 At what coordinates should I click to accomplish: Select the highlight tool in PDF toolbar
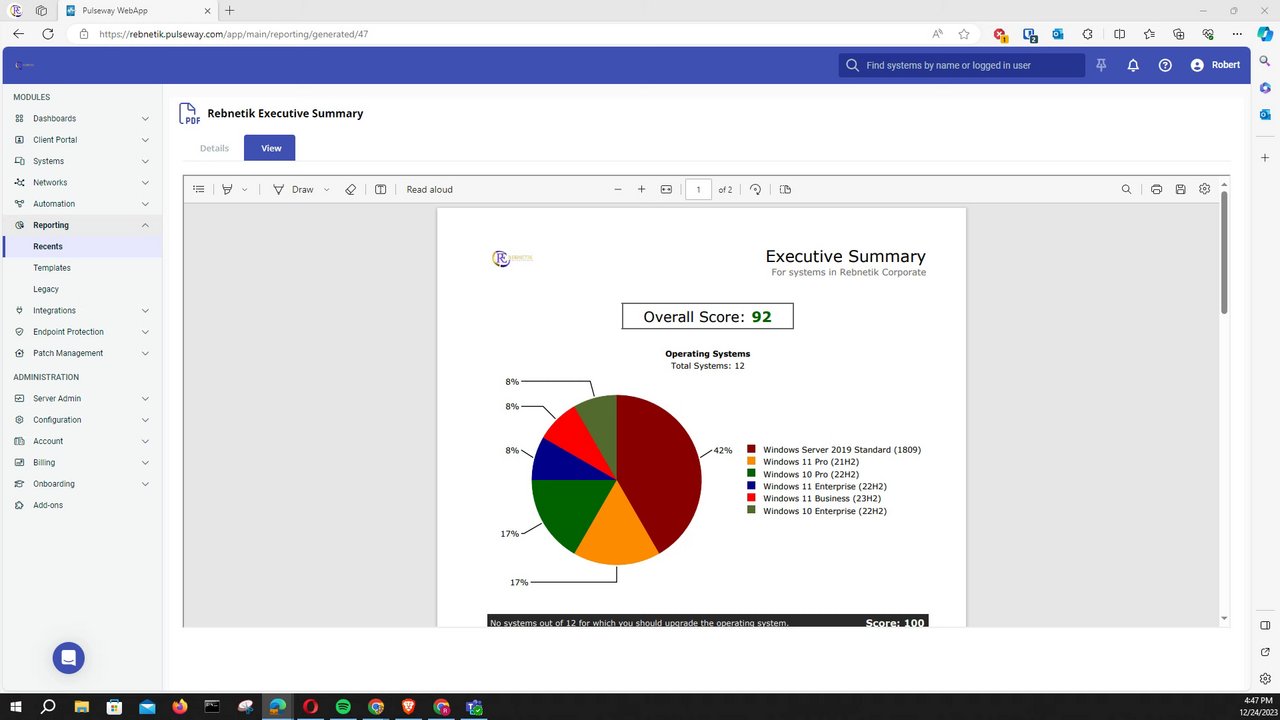point(227,189)
